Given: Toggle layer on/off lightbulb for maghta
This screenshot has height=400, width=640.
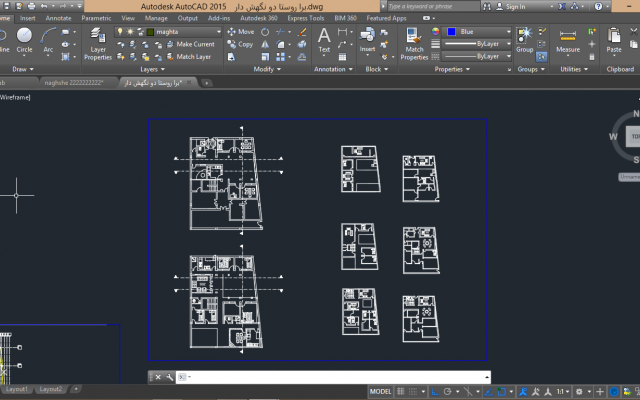Looking at the screenshot, I should point(120,31).
